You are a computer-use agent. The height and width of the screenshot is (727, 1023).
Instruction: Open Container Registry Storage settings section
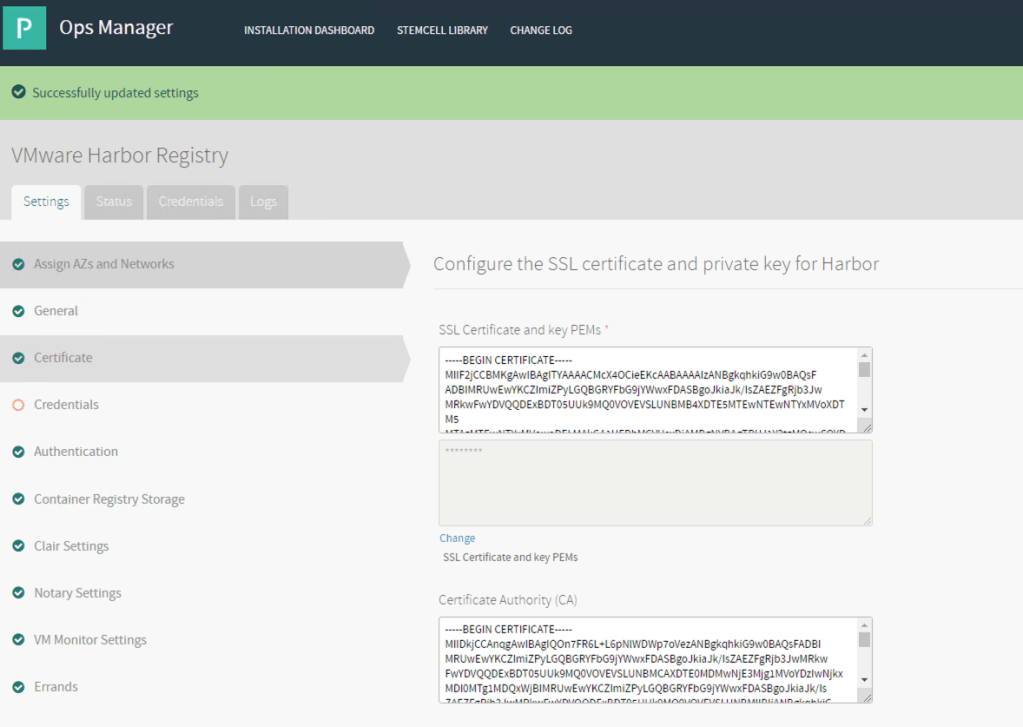coord(109,499)
